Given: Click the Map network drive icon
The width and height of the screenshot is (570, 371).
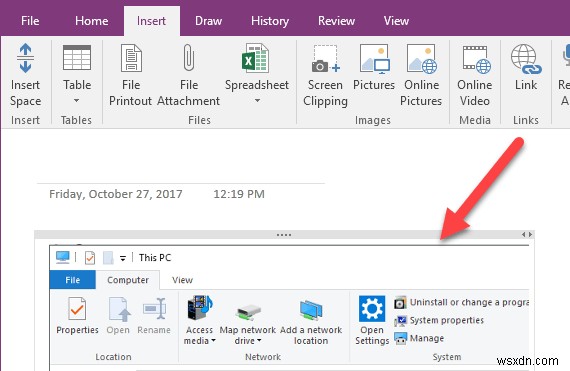Looking at the screenshot, I should [248, 312].
